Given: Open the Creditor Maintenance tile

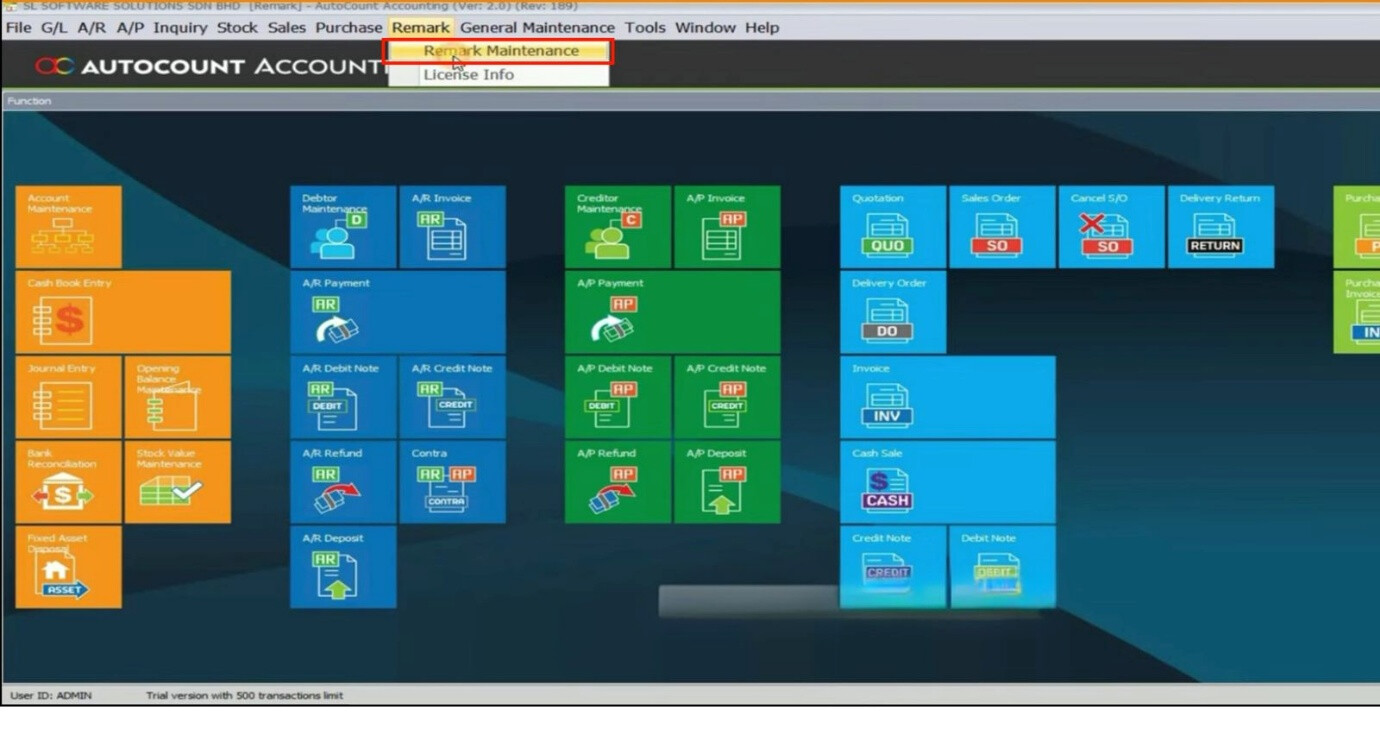Looking at the screenshot, I should point(617,227).
